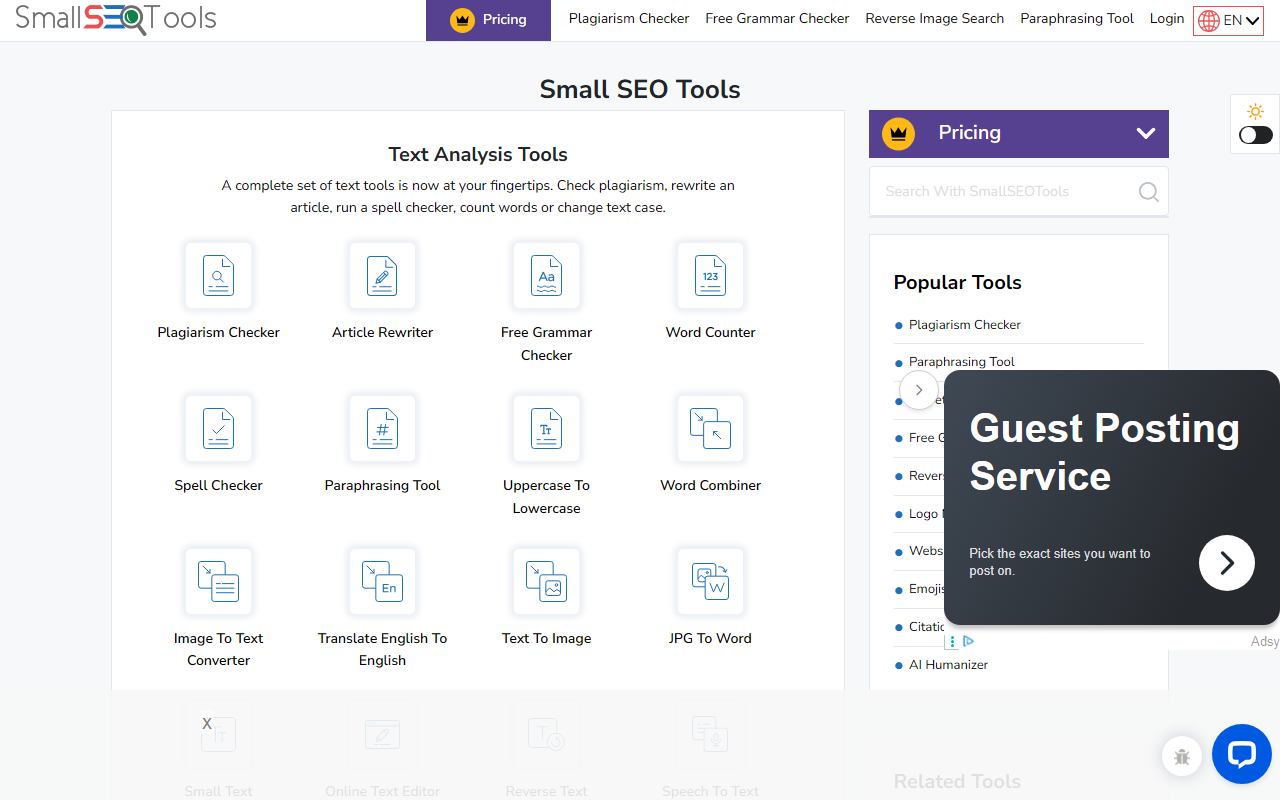
Task: Click the Guest Posting Service ad headline
Action: coord(1105,452)
